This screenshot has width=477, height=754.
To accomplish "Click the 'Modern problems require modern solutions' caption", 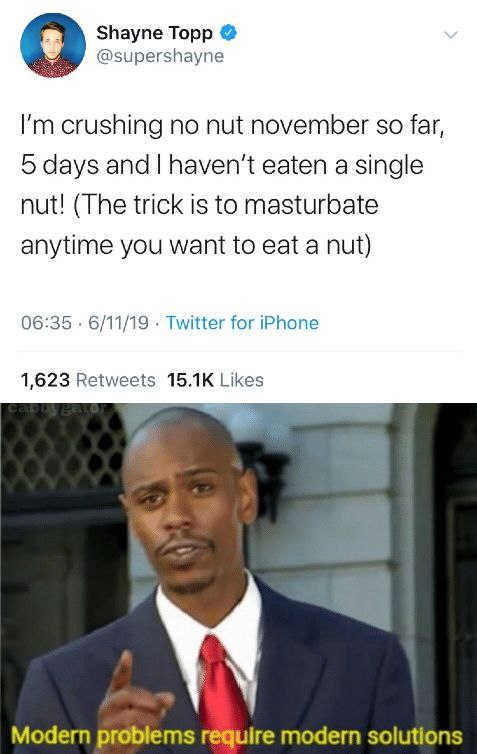I will coord(237,735).
